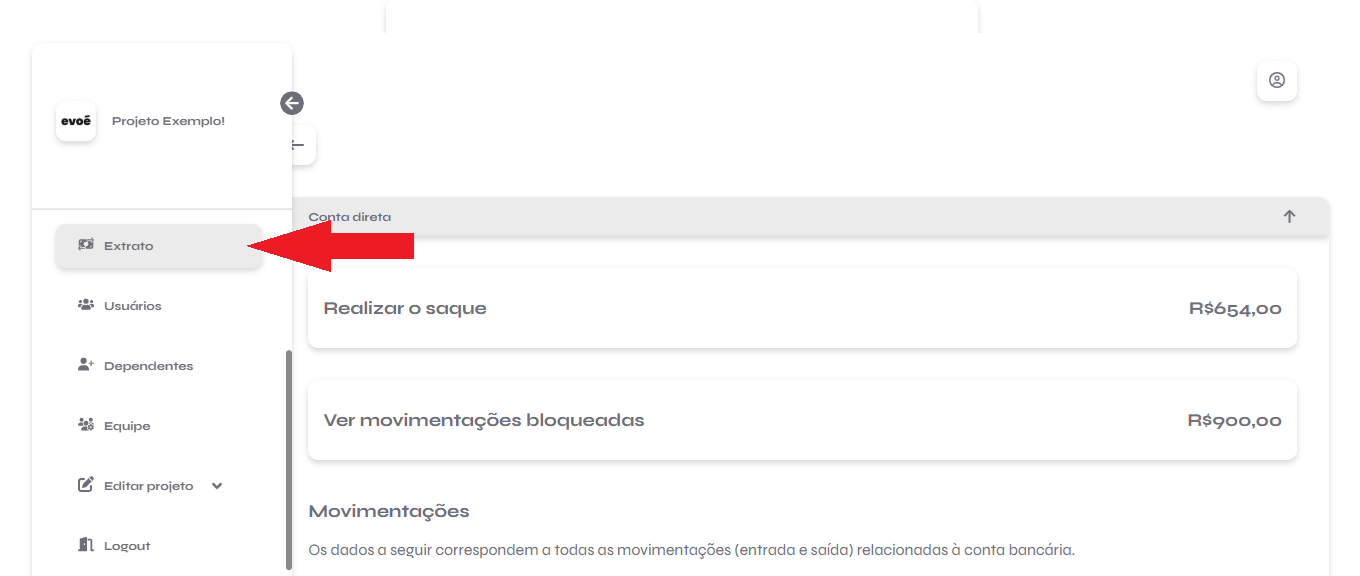The image size is (1360, 576).
Task: Open Ver movimentações bloqueadas
Action: tap(802, 420)
